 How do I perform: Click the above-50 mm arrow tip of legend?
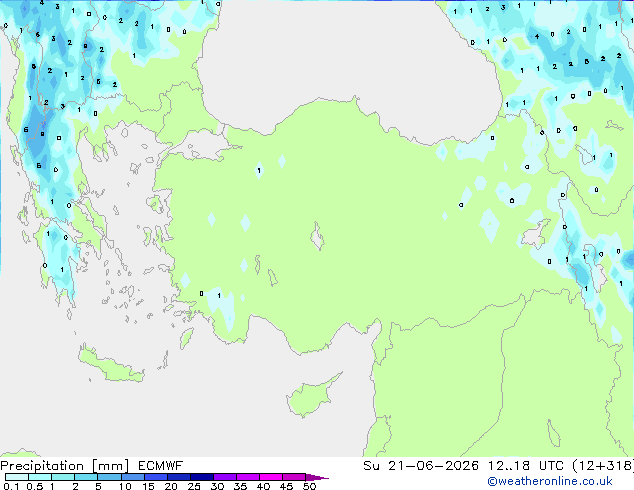coord(317,477)
